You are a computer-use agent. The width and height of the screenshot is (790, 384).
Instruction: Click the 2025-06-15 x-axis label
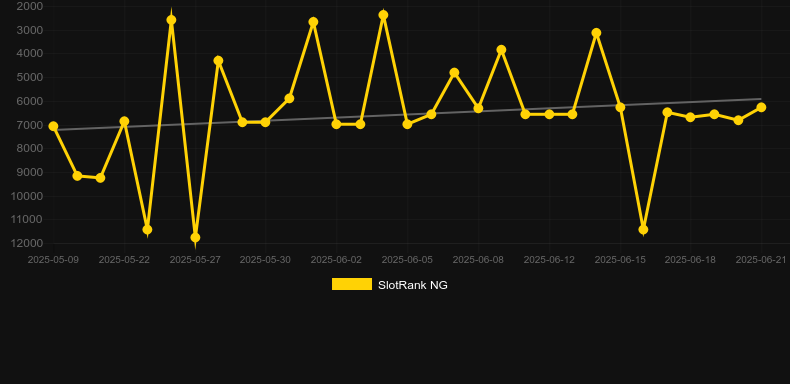[x=620, y=260]
